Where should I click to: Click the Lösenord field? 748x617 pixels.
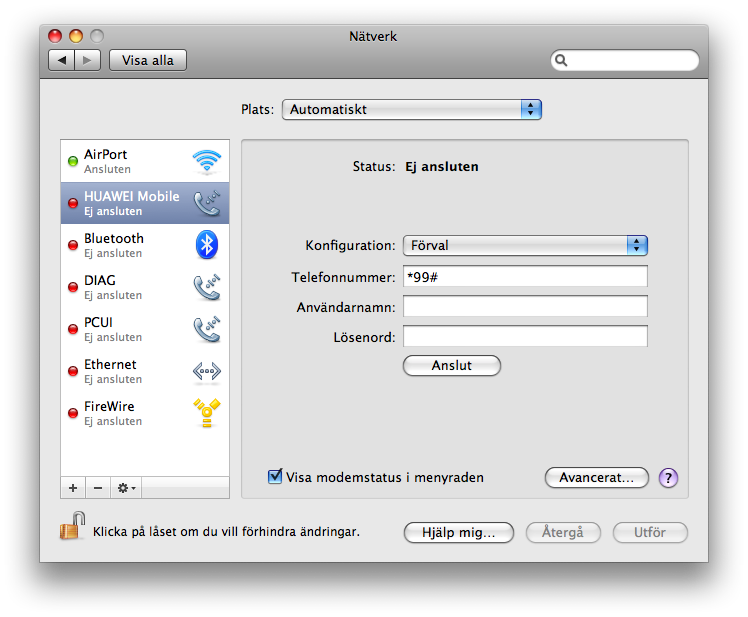point(525,336)
